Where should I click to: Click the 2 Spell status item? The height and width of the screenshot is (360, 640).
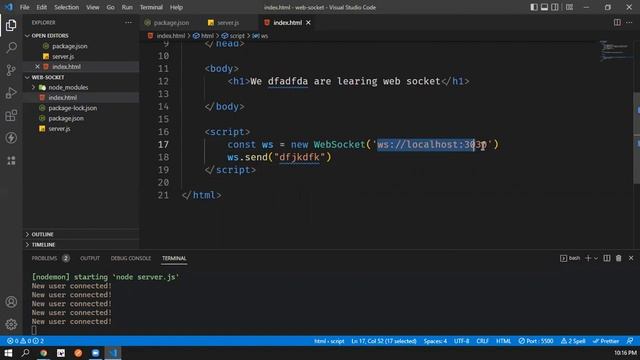click(x=573, y=341)
